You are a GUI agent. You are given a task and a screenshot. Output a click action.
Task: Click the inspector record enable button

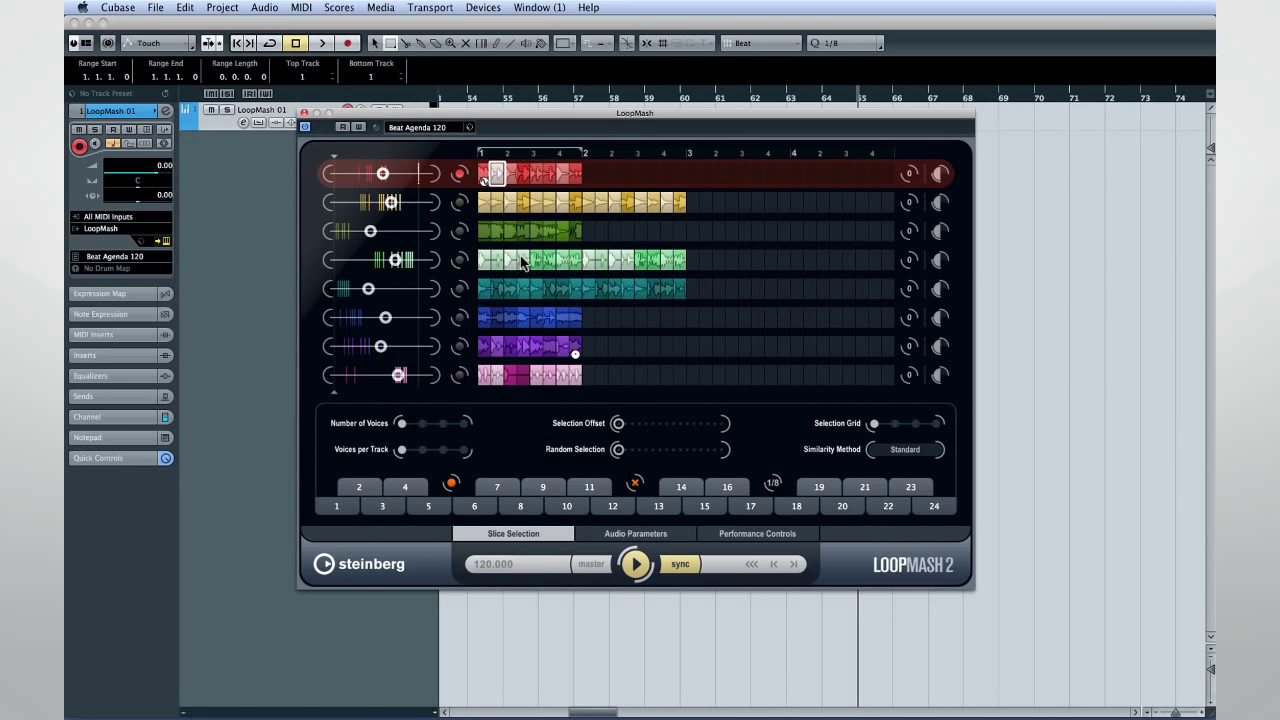coord(79,146)
